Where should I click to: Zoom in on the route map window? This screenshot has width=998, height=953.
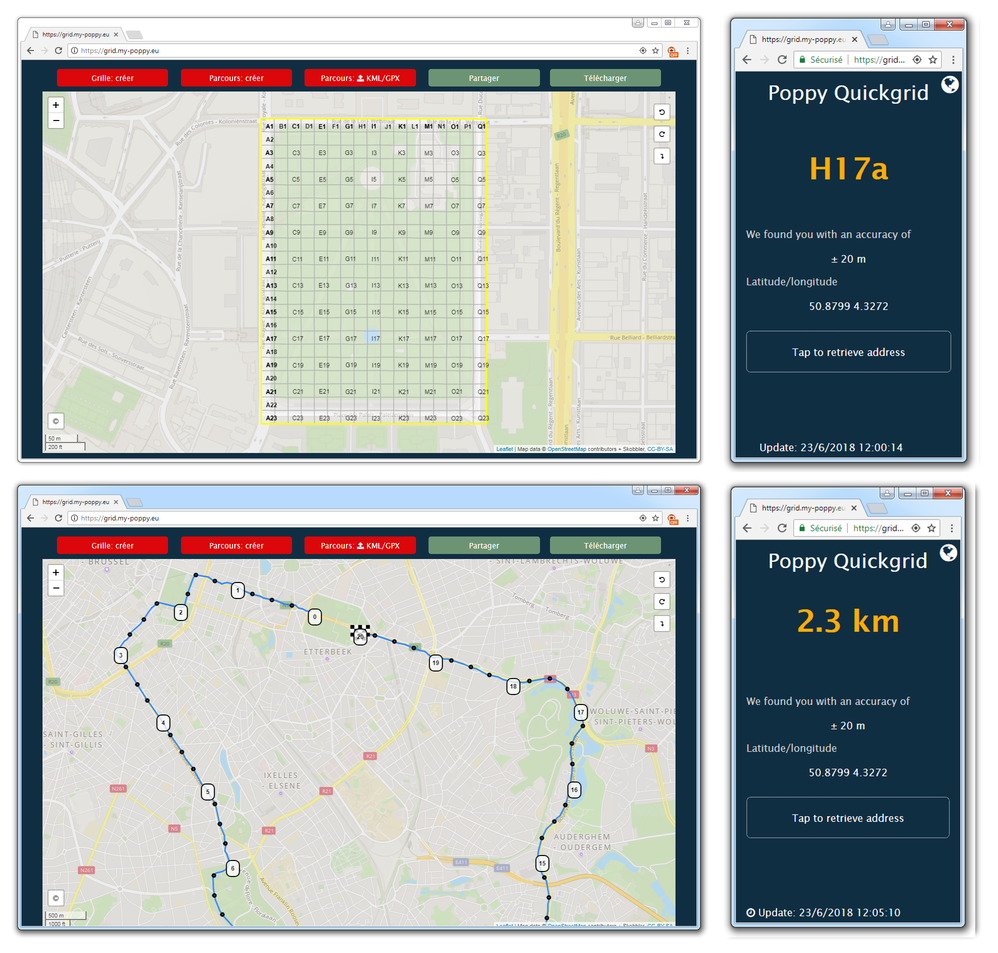(x=56, y=573)
